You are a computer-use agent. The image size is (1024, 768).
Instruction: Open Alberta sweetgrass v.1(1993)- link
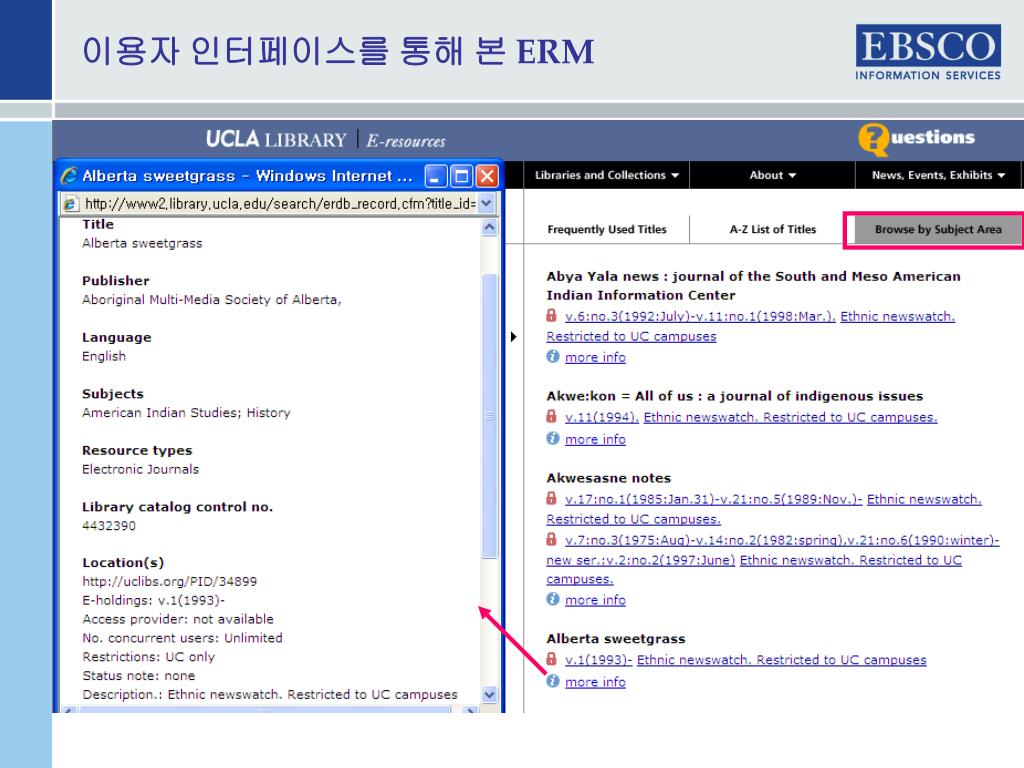[598, 660]
